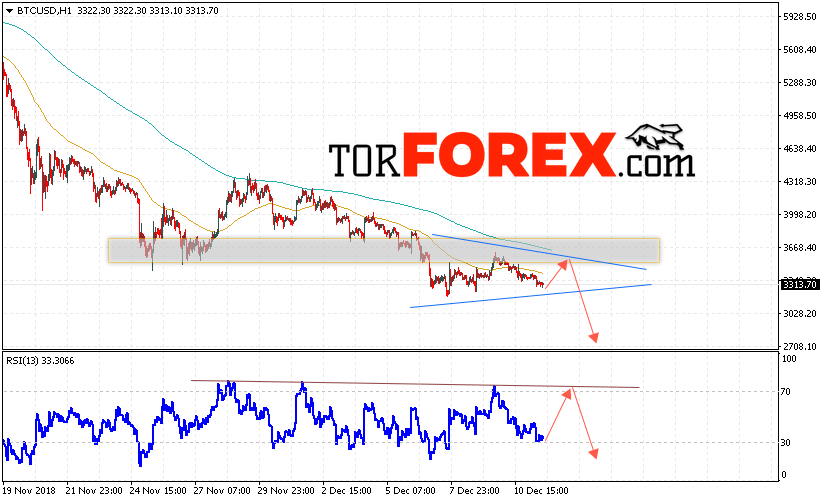
Task: Click the RSI scale value 100
Action: click(x=789, y=359)
